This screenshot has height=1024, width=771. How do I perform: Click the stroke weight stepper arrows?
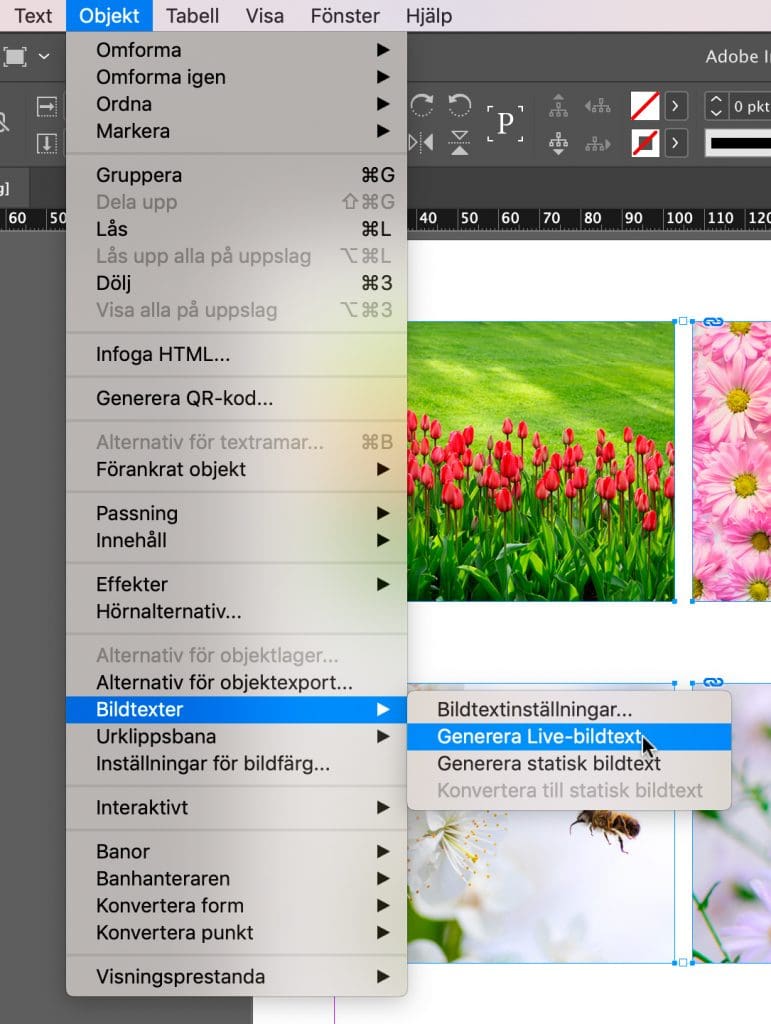click(x=716, y=106)
